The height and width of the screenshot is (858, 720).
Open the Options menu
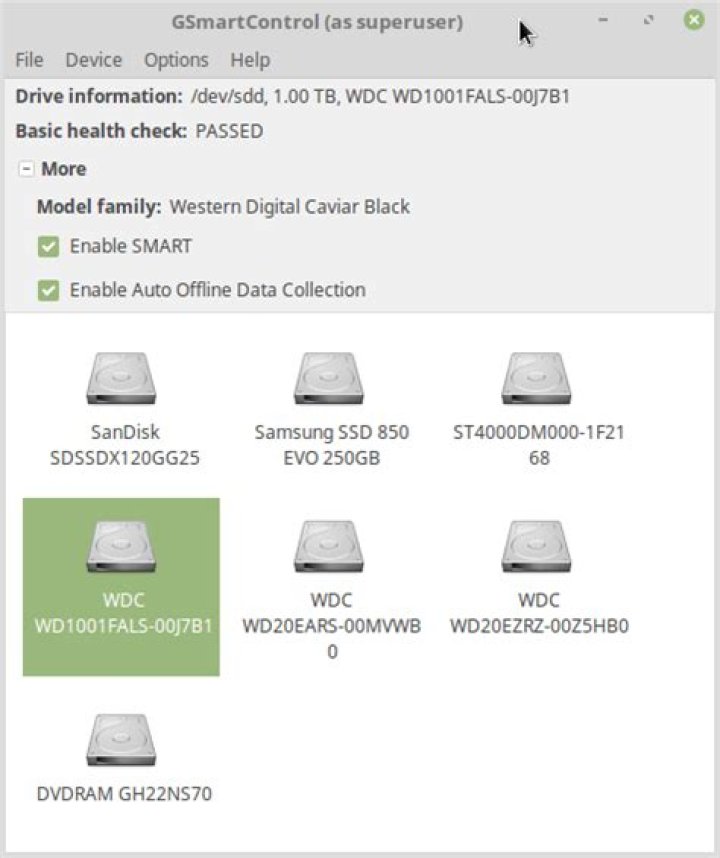(x=176, y=60)
